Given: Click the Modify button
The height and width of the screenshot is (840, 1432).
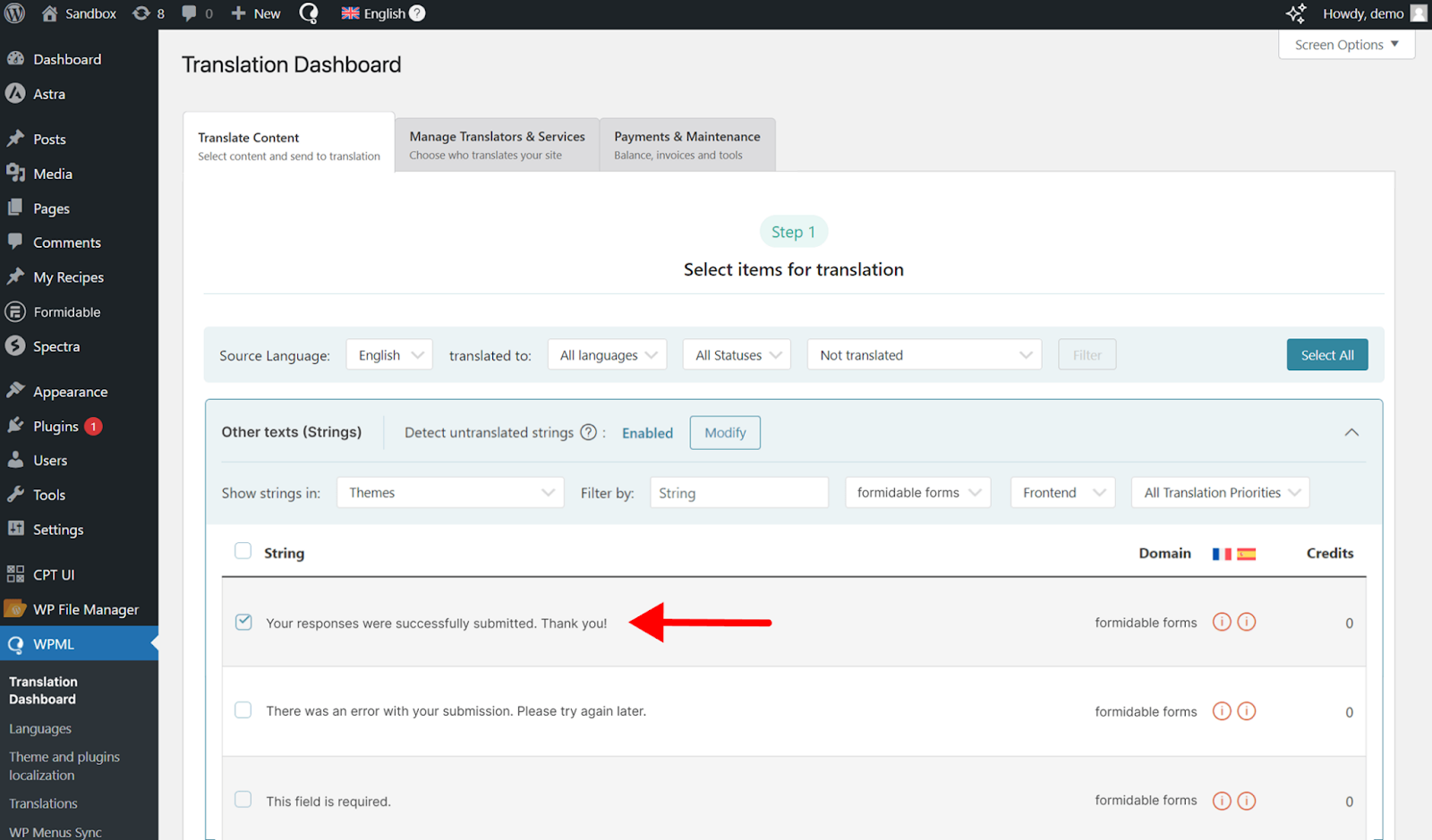Looking at the screenshot, I should coord(725,433).
